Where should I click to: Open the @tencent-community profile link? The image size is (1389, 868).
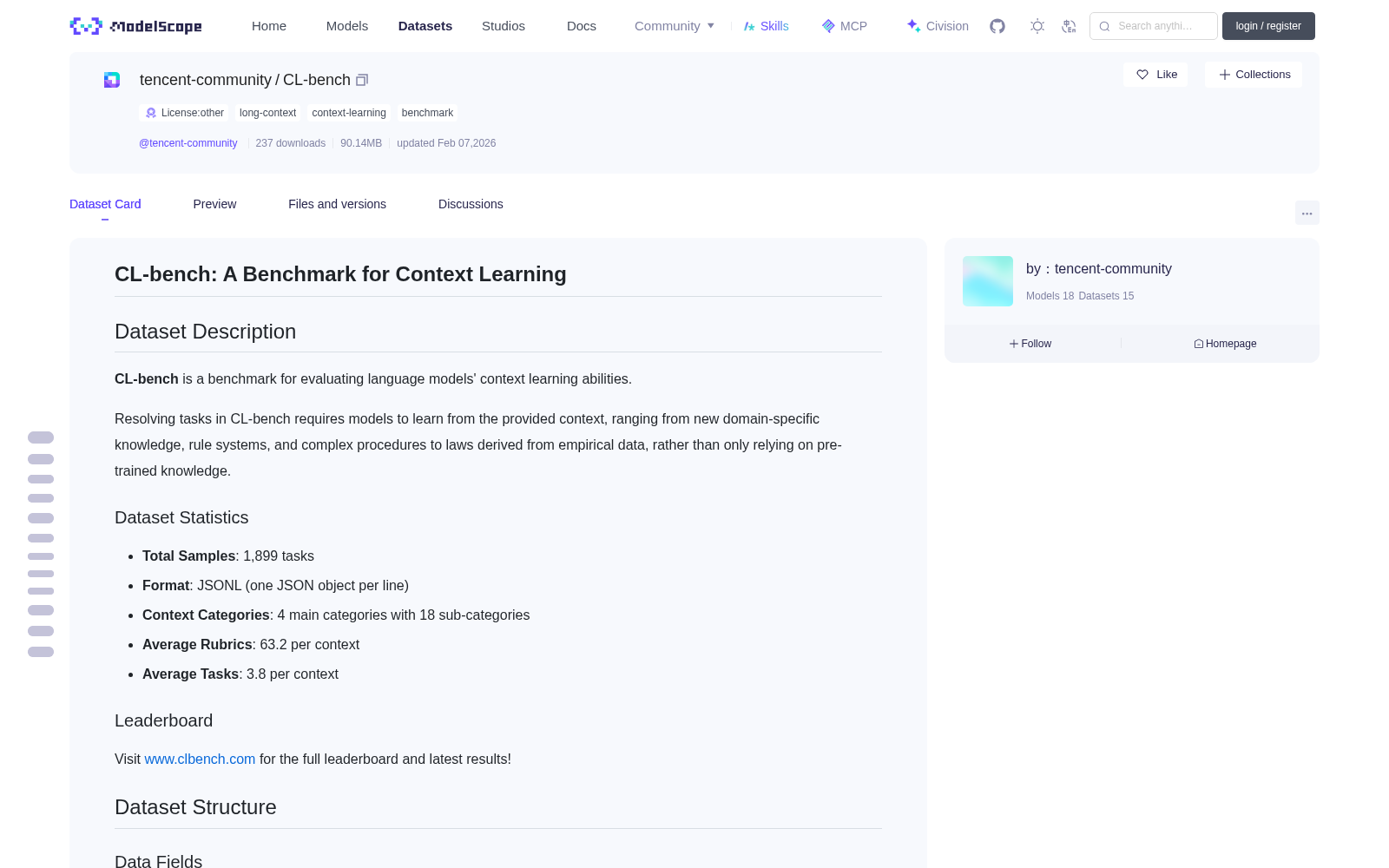coord(188,143)
